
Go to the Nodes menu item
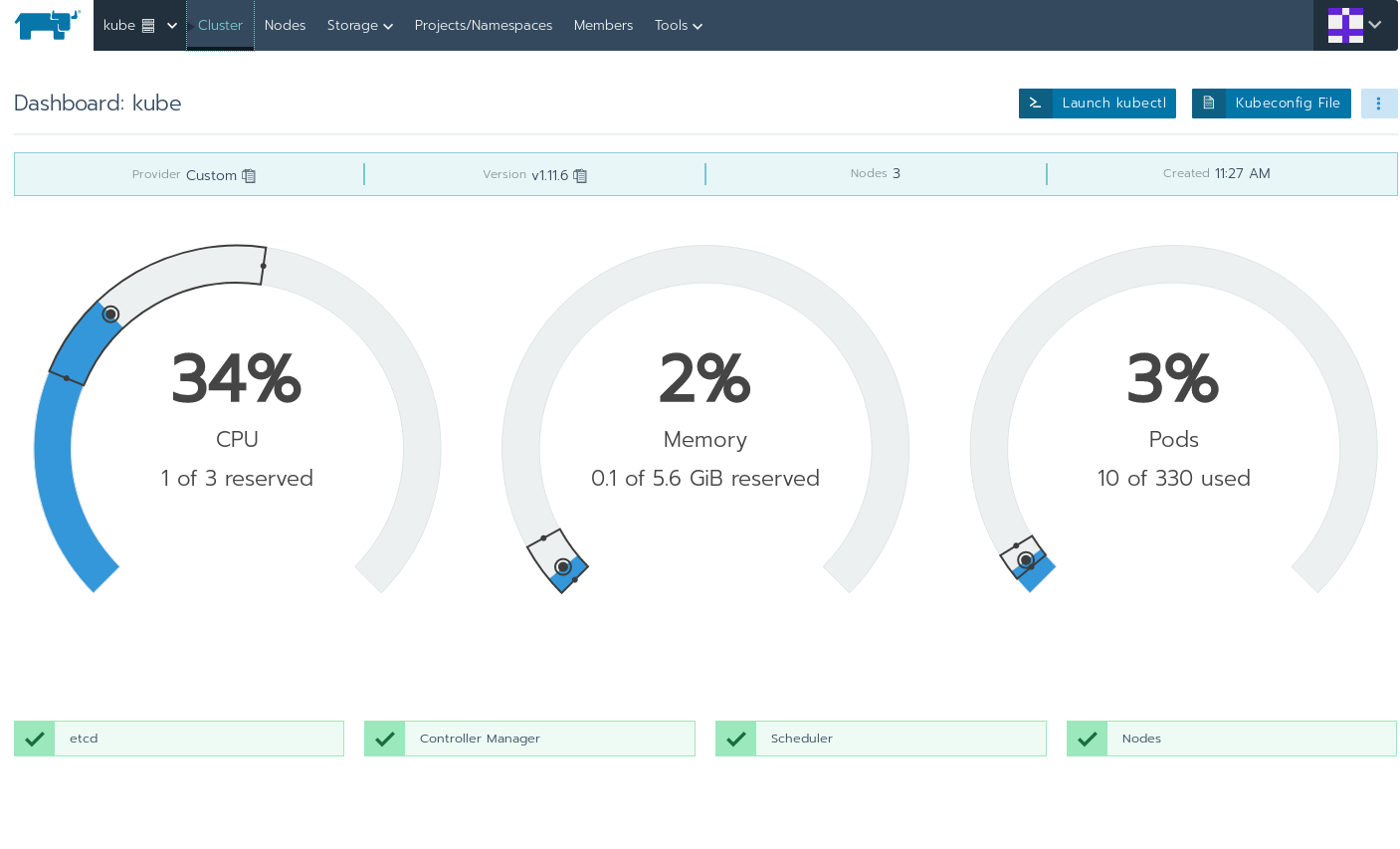pyautogui.click(x=285, y=25)
